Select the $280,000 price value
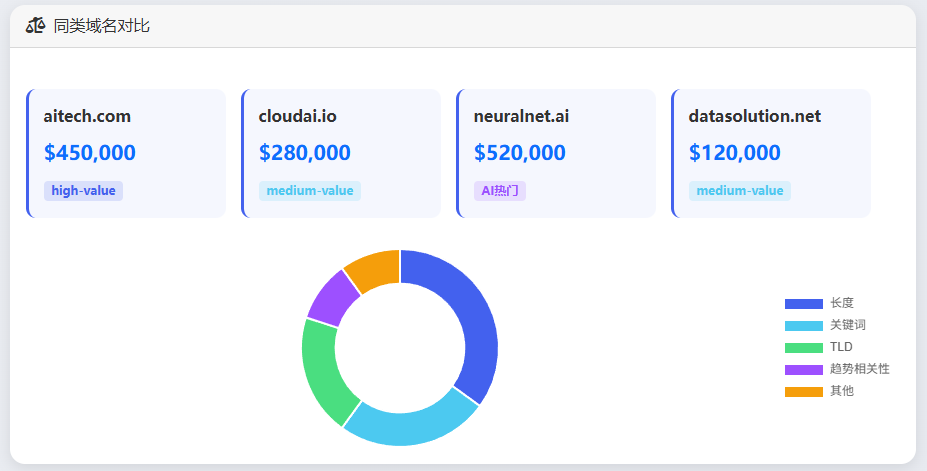Image resolution: width=927 pixels, height=471 pixels. pyautogui.click(x=304, y=152)
